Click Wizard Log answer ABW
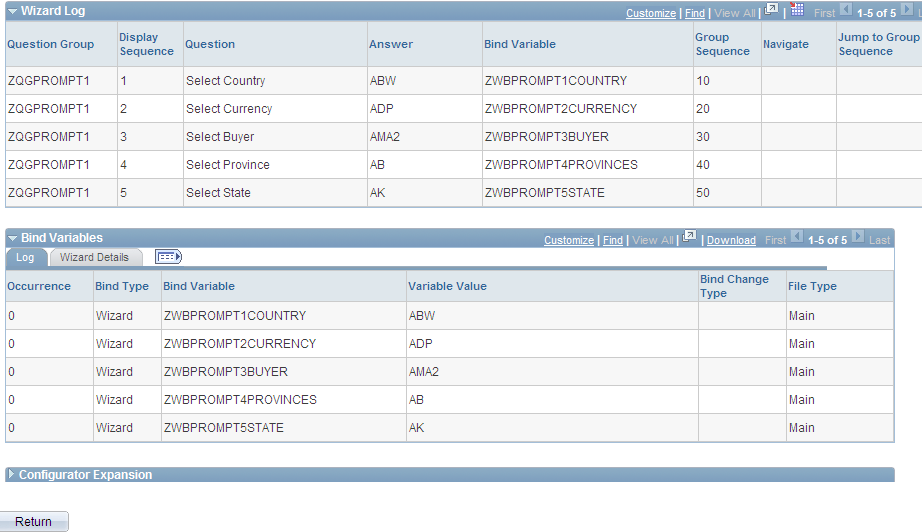This screenshot has width=922, height=532. point(383,81)
